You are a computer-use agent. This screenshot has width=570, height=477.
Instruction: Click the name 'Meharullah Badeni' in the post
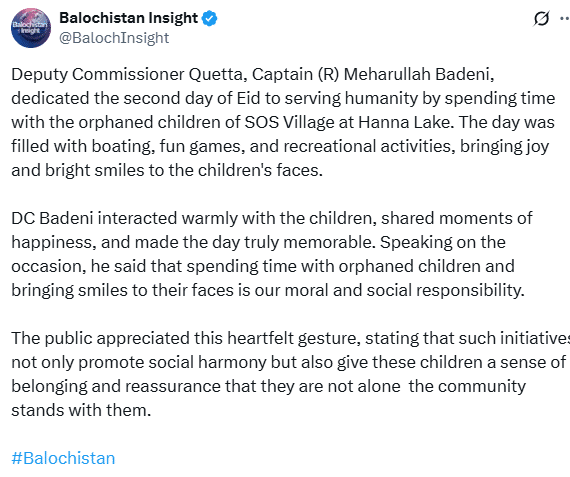coord(417,74)
